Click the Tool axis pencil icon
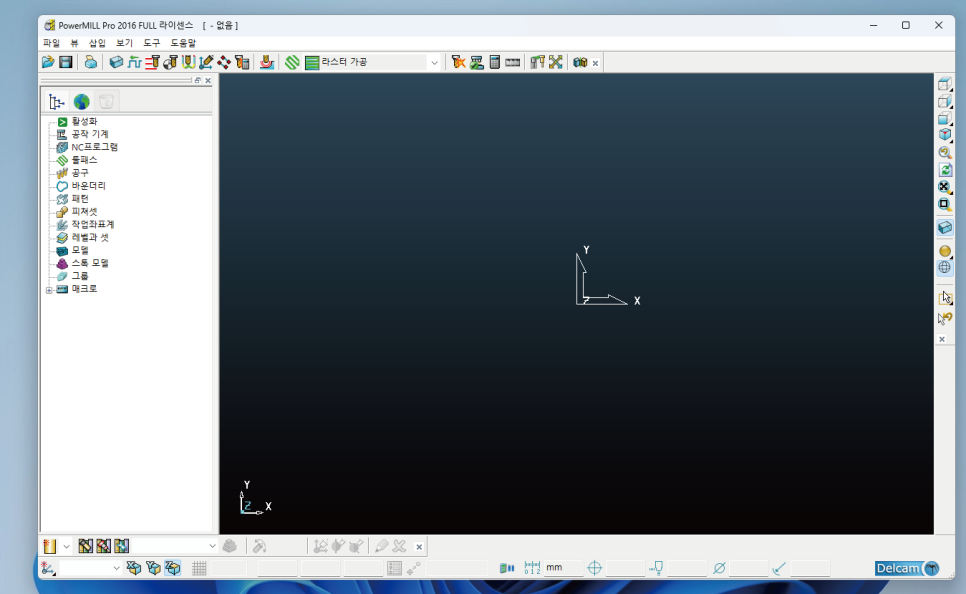Screen dimensions: 966x594 click(x=206, y=62)
